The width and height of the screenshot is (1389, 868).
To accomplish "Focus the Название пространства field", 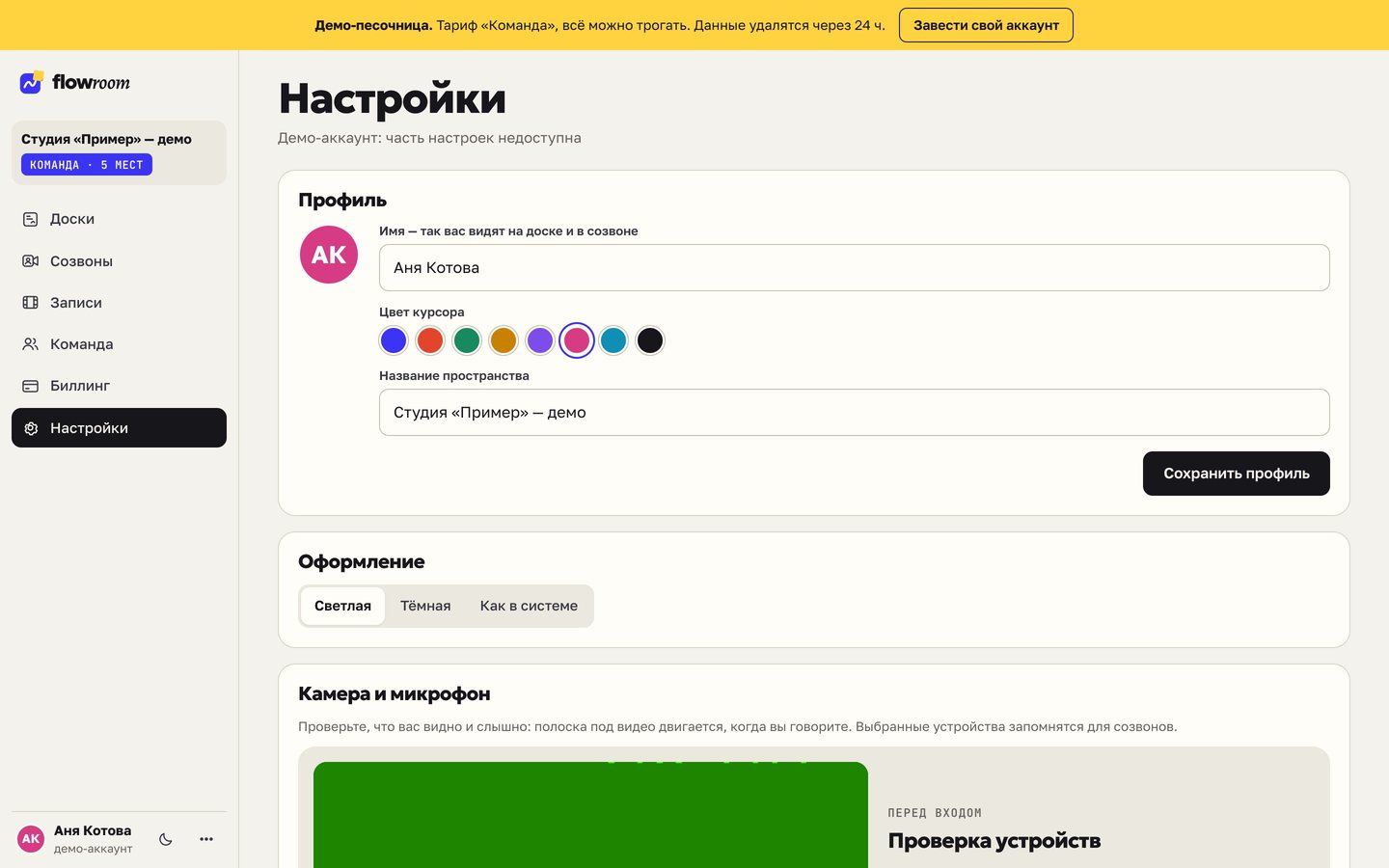I will point(855,412).
